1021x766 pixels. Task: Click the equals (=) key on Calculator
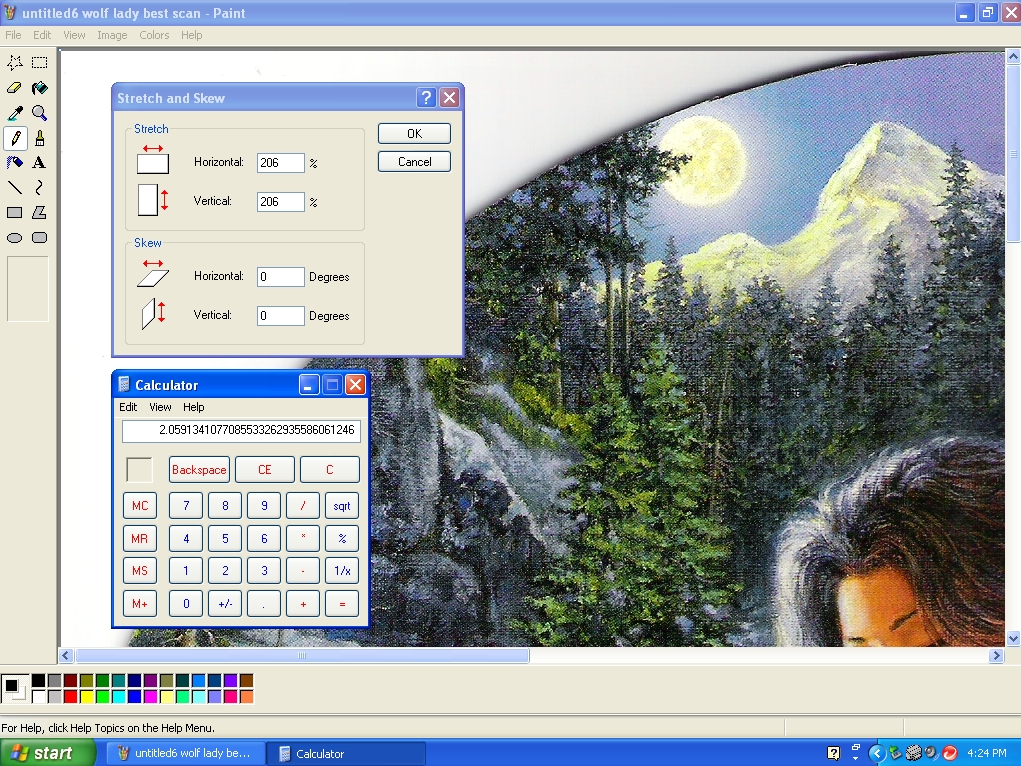tap(342, 604)
